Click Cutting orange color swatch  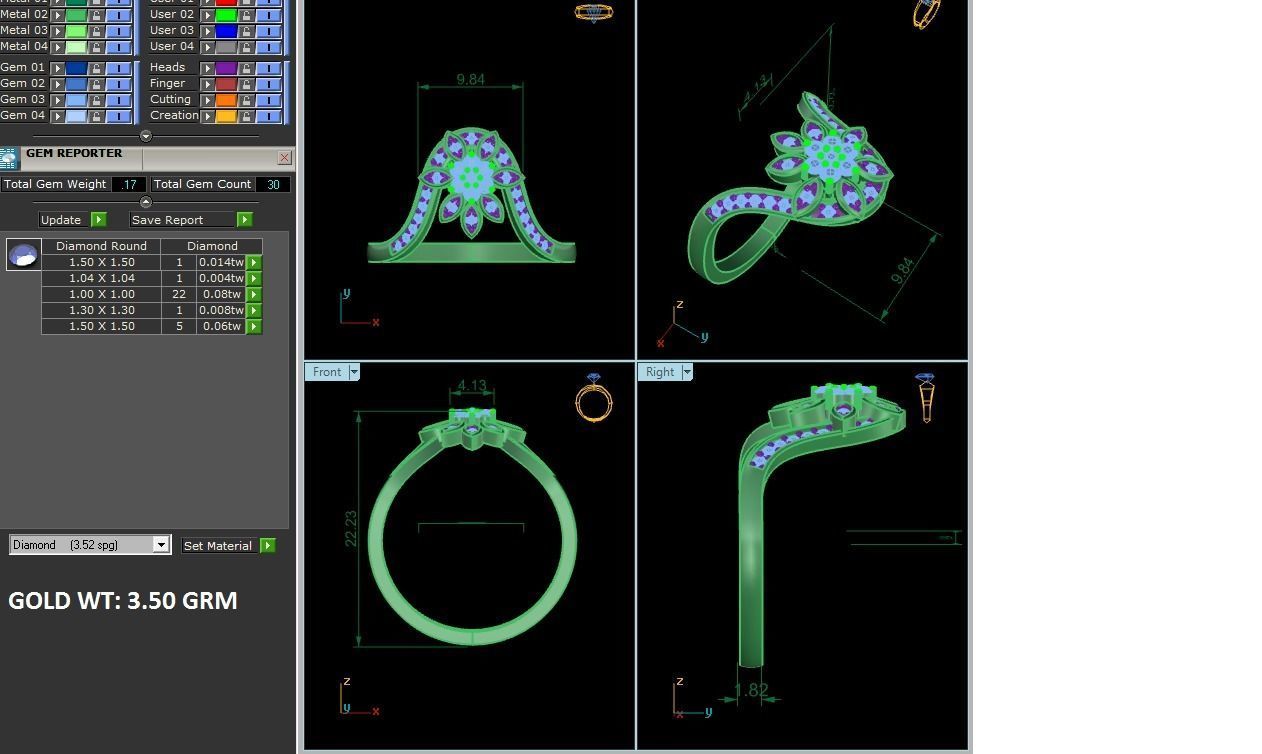pos(226,100)
